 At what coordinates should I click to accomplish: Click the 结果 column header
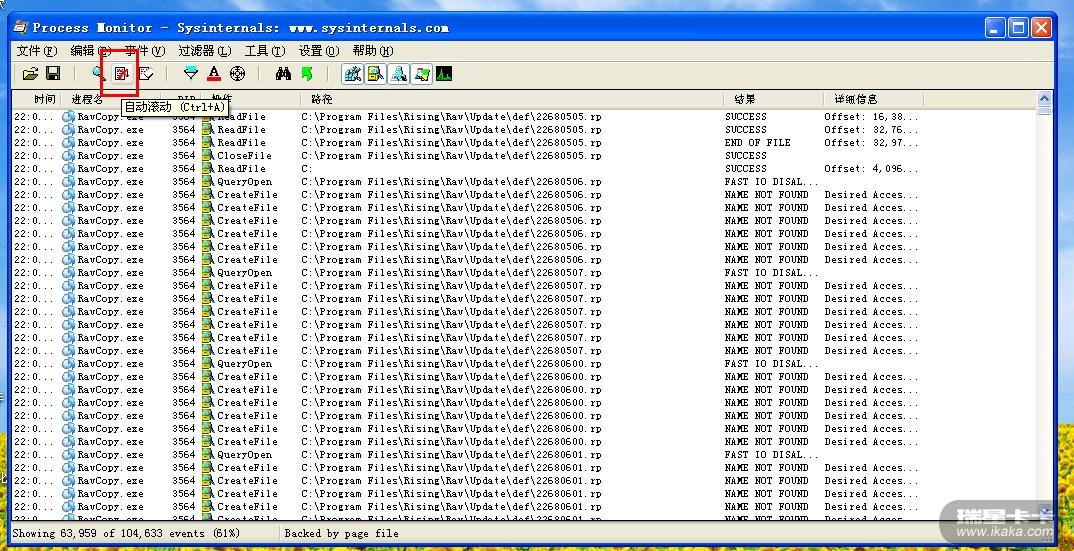click(x=773, y=99)
